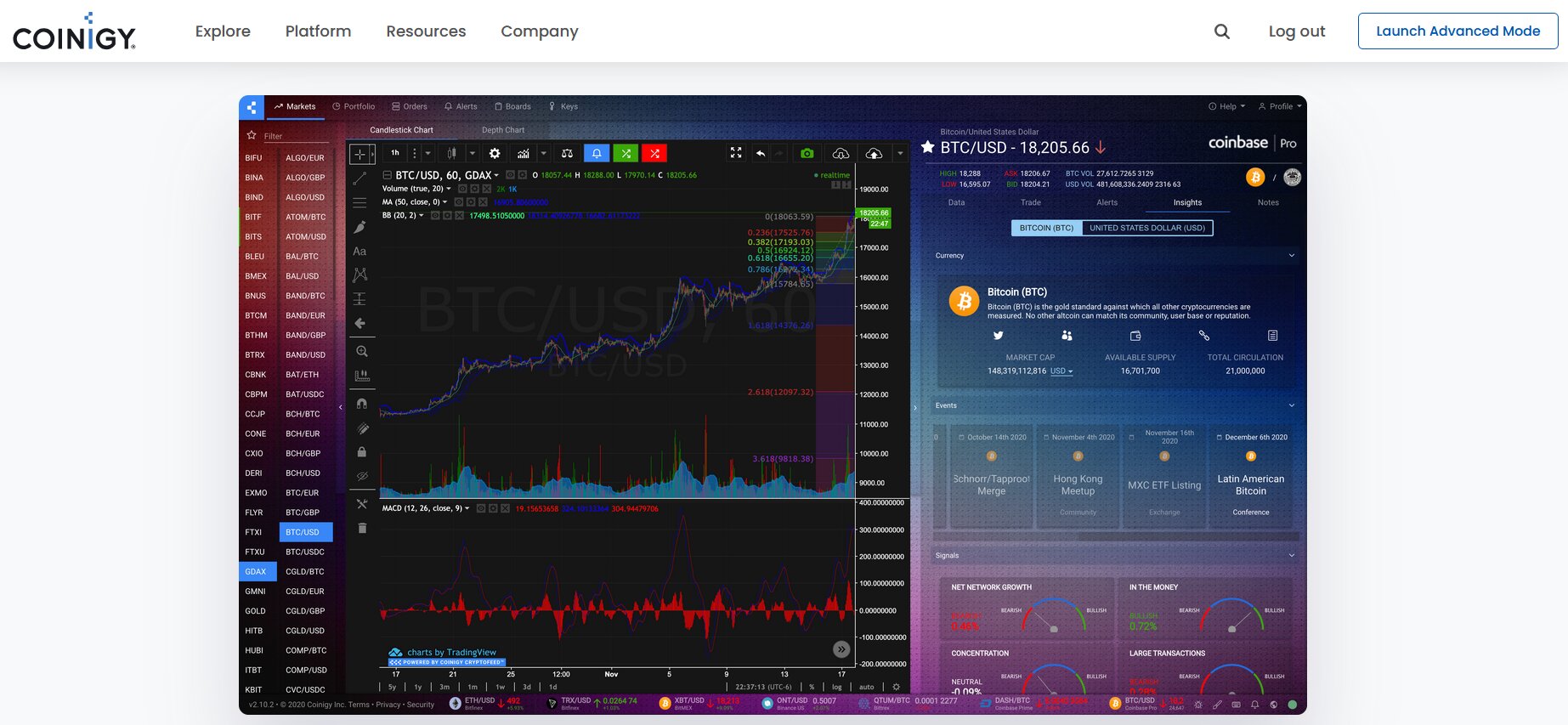Viewport: 1568px width, 725px height.
Task: Open the Help dropdown
Action: [1226, 106]
